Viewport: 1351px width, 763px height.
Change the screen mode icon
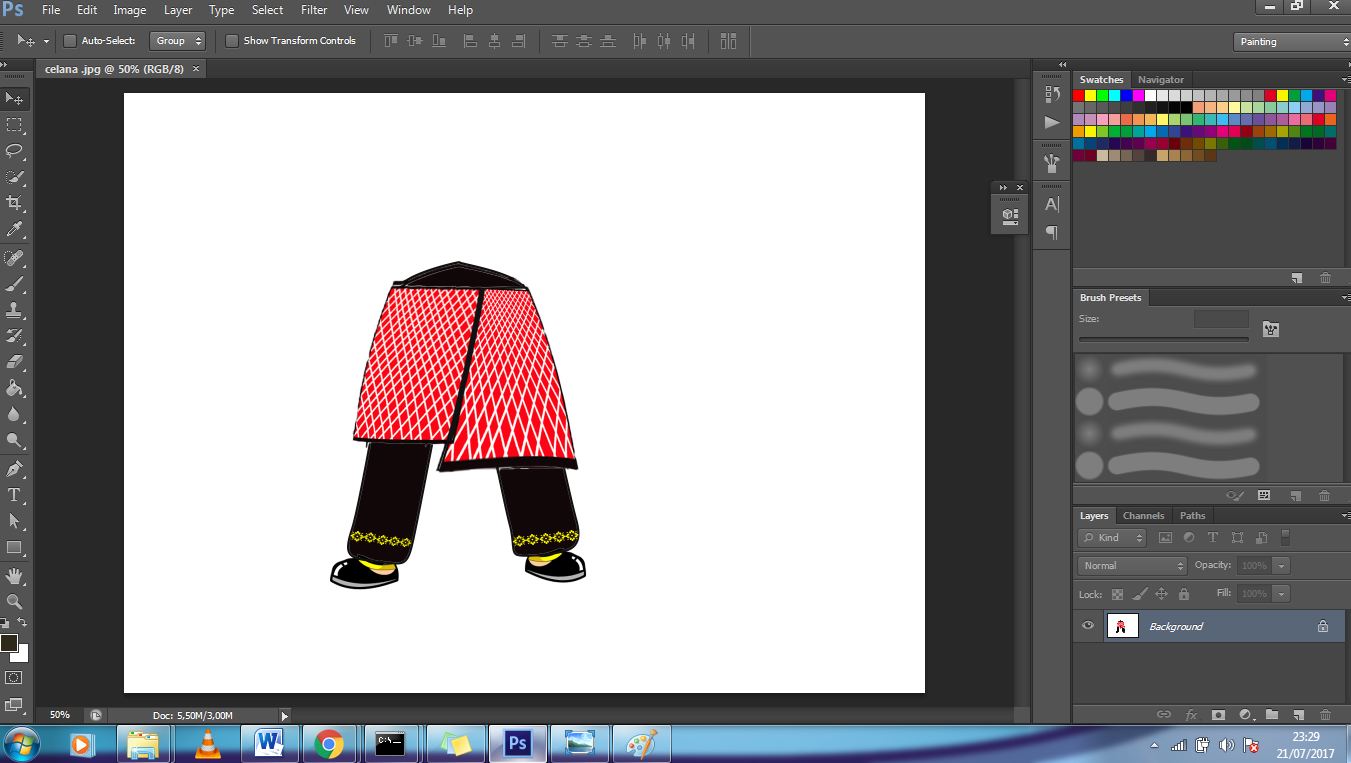click(x=14, y=705)
